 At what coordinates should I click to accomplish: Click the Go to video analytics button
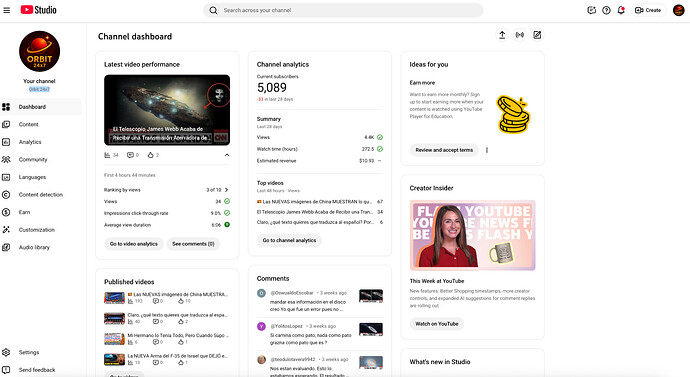click(x=134, y=244)
